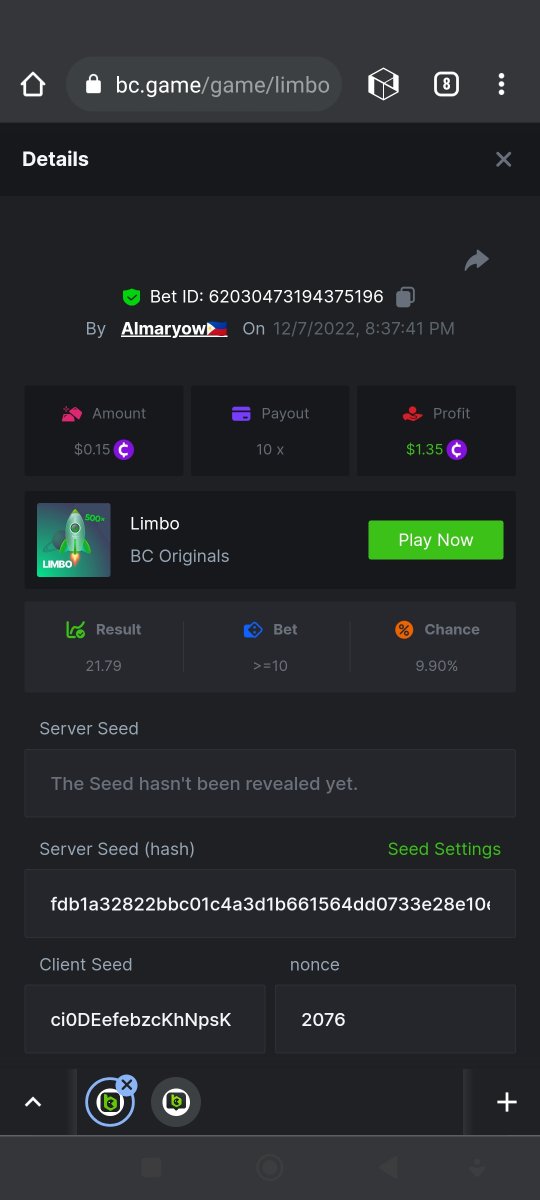Viewport: 540px width, 1200px height.
Task: Switch to the second BC tab
Action: [176, 1102]
